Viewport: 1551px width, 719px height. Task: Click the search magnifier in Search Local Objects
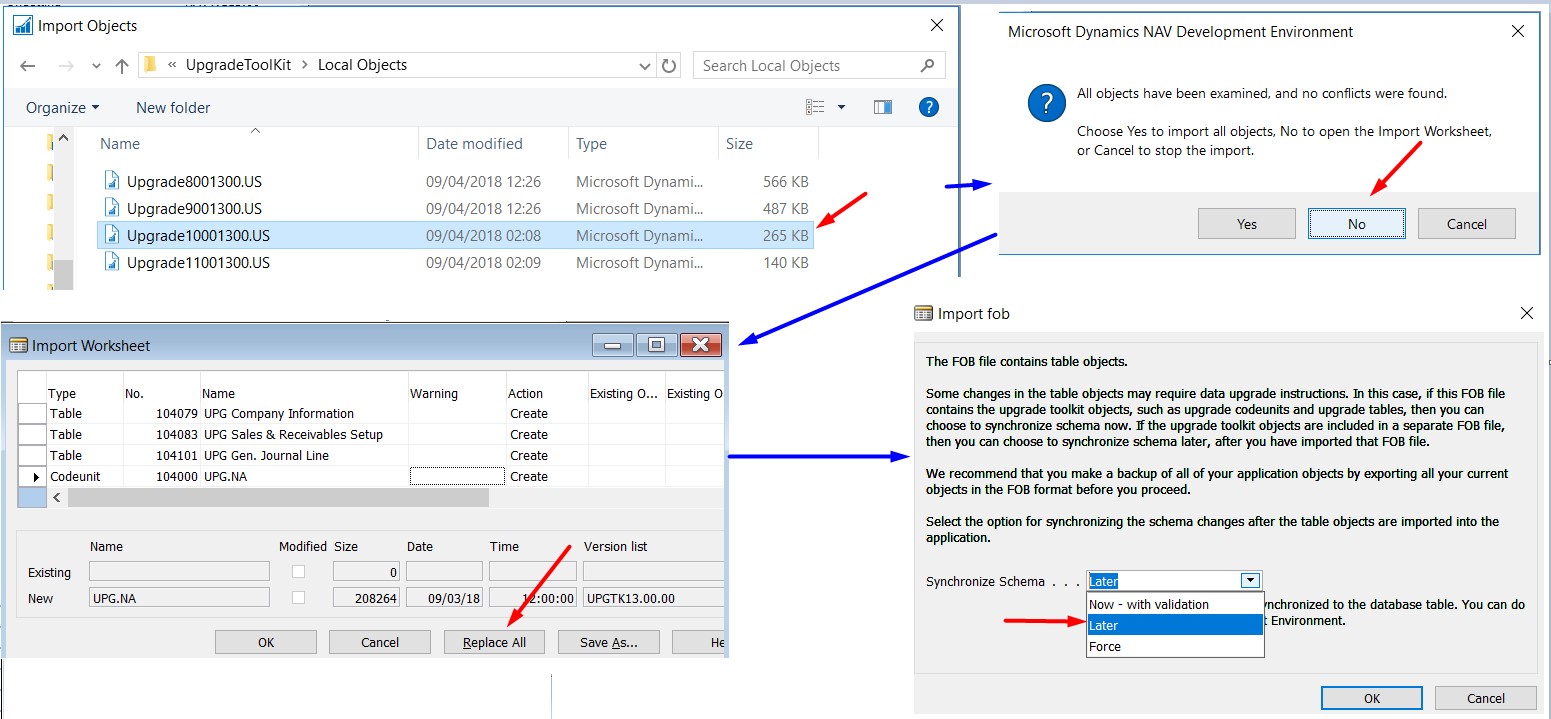click(928, 65)
